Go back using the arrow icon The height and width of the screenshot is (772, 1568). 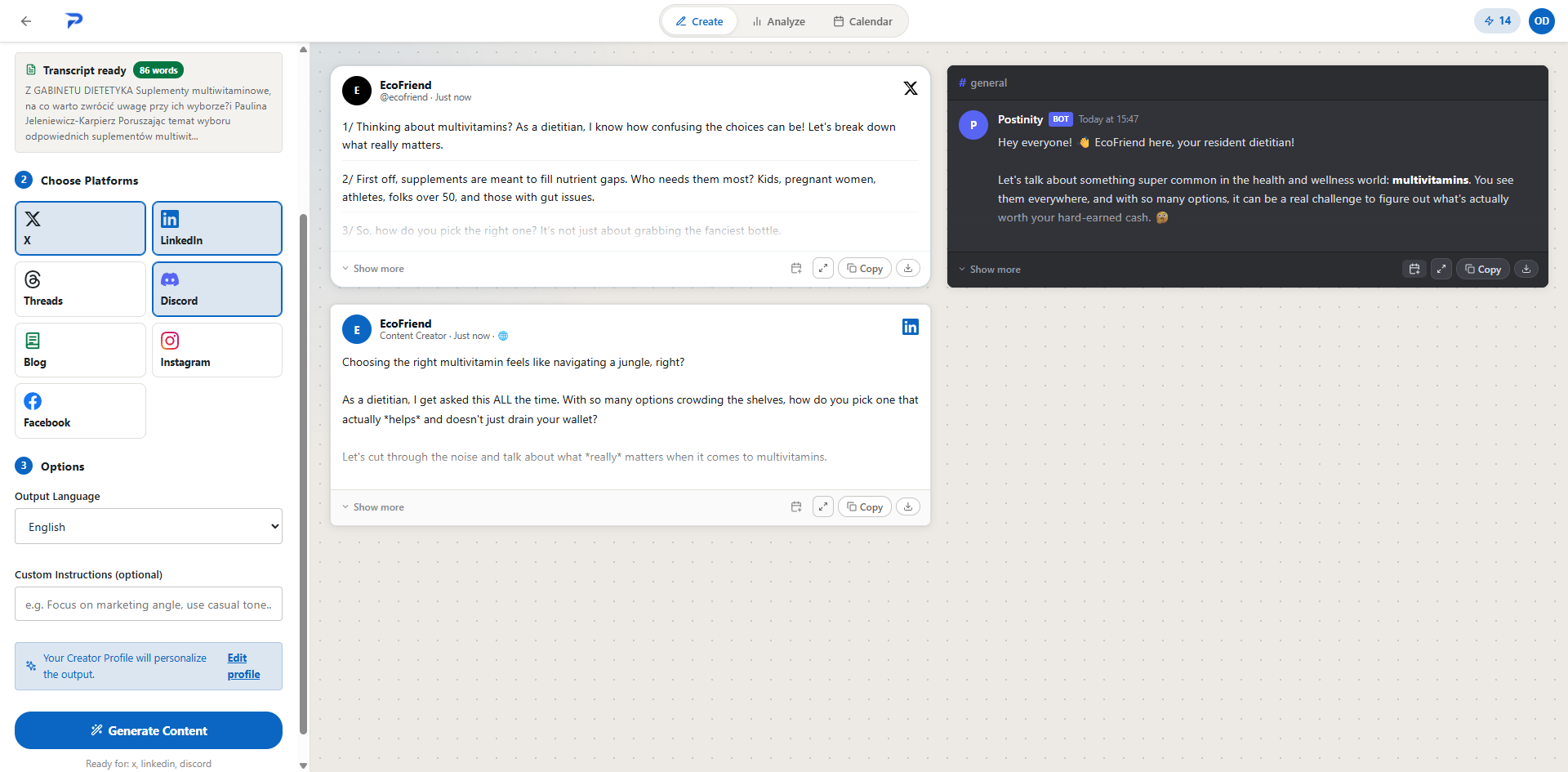(x=26, y=21)
